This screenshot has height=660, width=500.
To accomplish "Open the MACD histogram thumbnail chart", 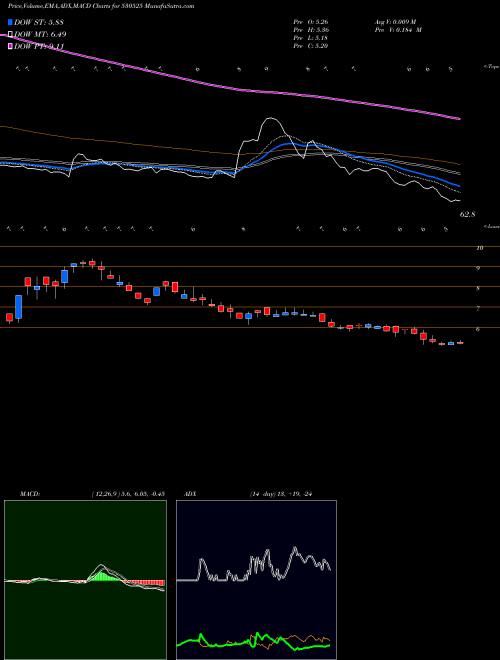I will [85, 580].
